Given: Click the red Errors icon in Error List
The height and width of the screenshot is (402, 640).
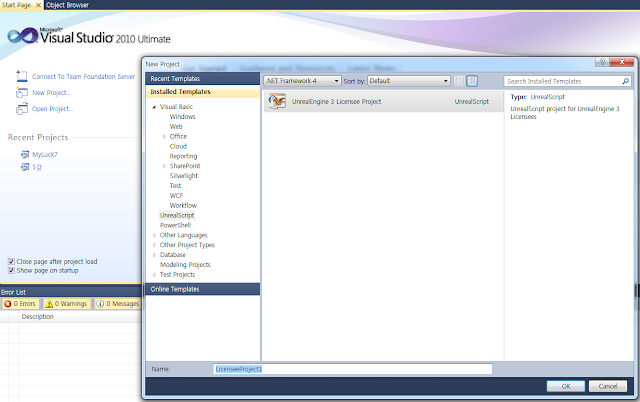Looking at the screenshot, I should tap(7, 304).
